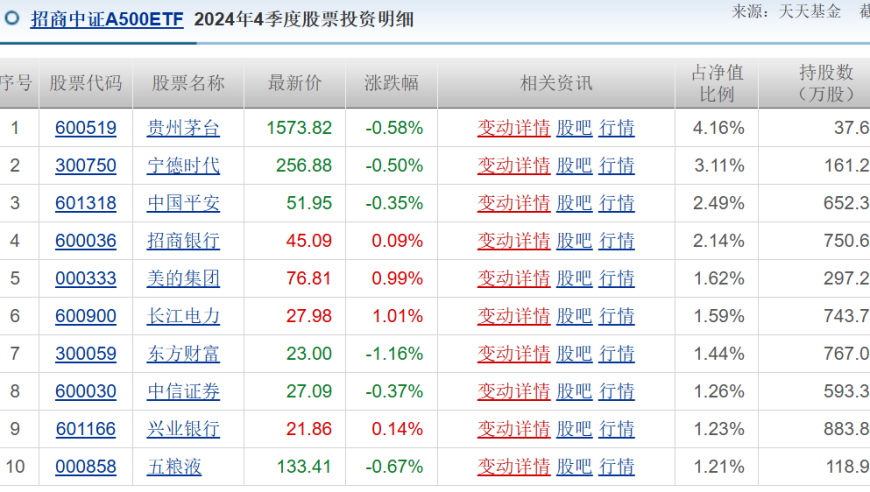Open stock code 600036 link
870x492 pixels.
(x=86, y=241)
